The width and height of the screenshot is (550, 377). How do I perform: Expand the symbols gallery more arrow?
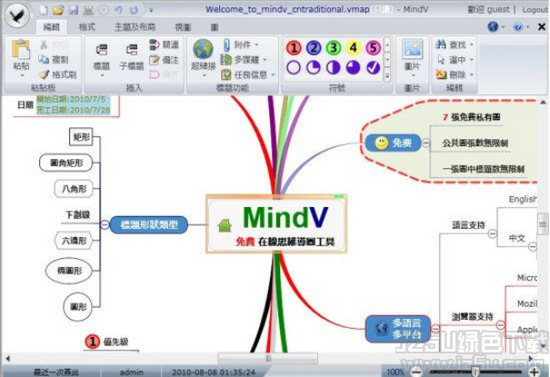[387, 75]
